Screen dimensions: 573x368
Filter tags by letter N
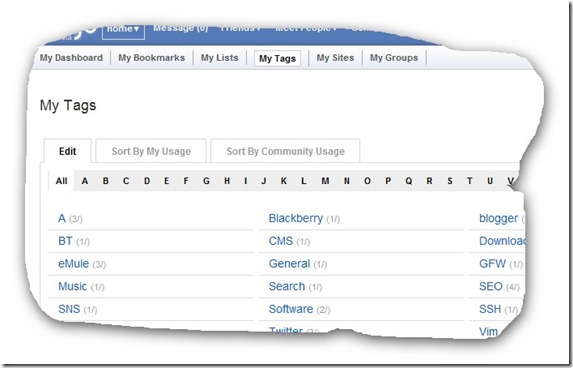(x=347, y=181)
